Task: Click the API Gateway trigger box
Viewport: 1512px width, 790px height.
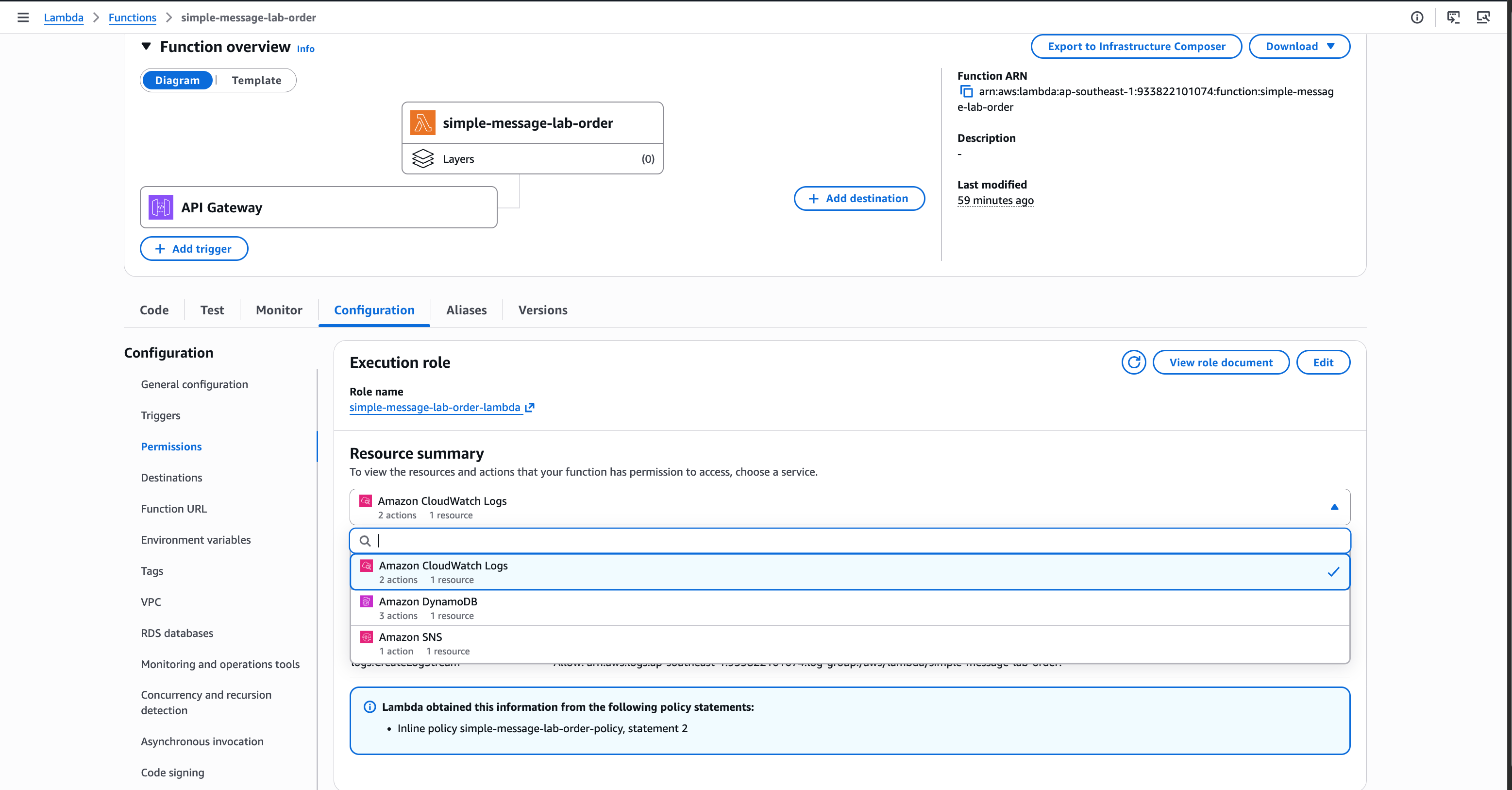Action: pyautogui.click(x=319, y=207)
